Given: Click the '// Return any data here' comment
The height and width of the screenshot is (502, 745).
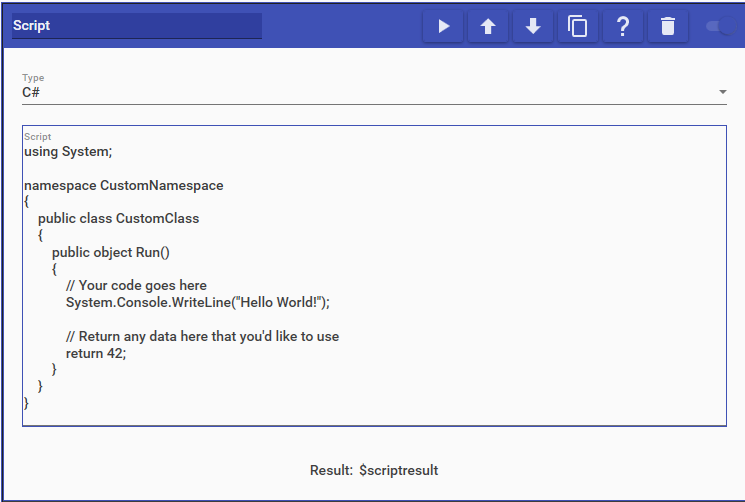Looking at the screenshot, I should coord(202,336).
